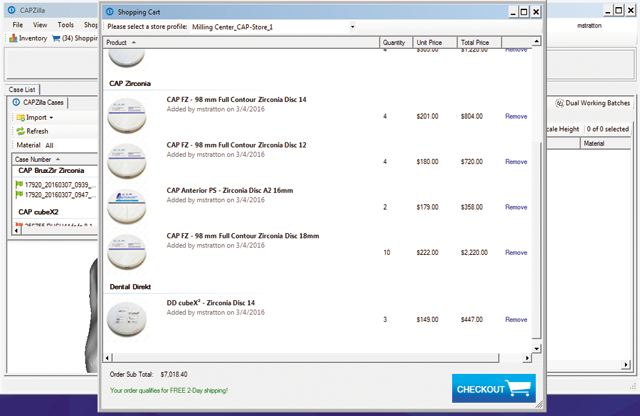The height and width of the screenshot is (416, 640).
Task: Click the CHECKOUT cart button
Action: pos(493,388)
